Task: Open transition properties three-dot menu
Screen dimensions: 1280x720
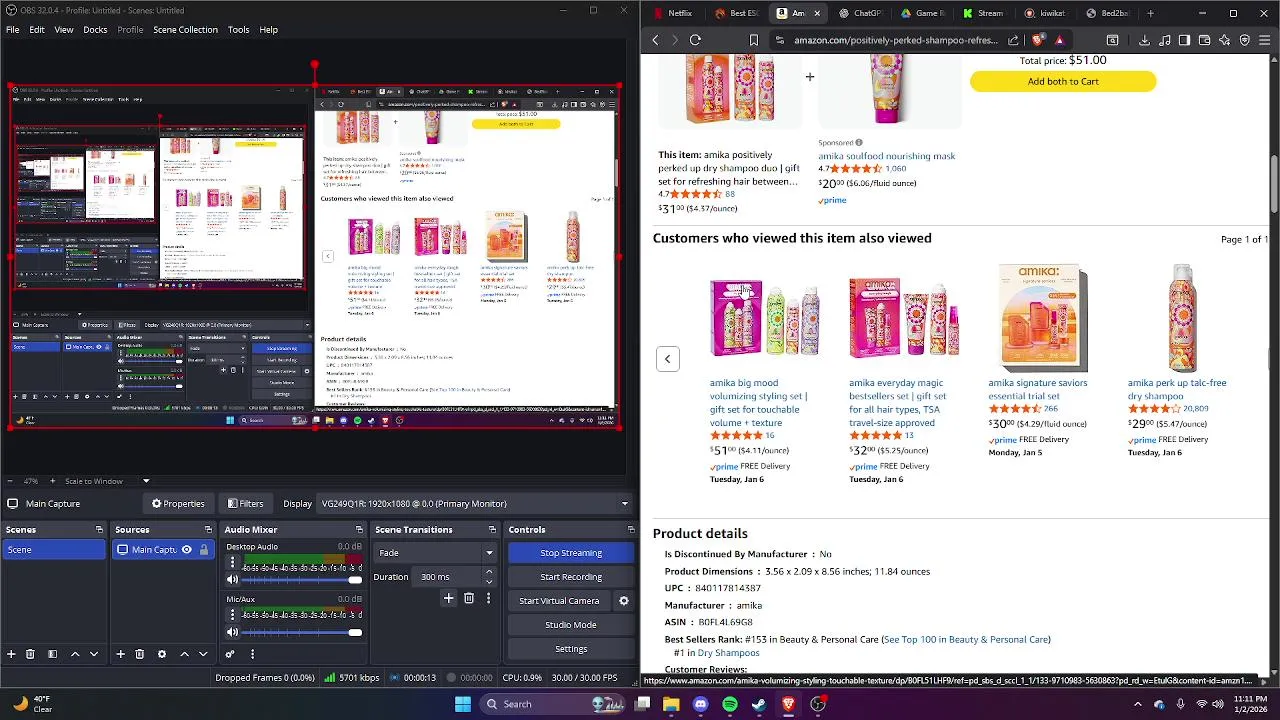Action: coord(488,598)
